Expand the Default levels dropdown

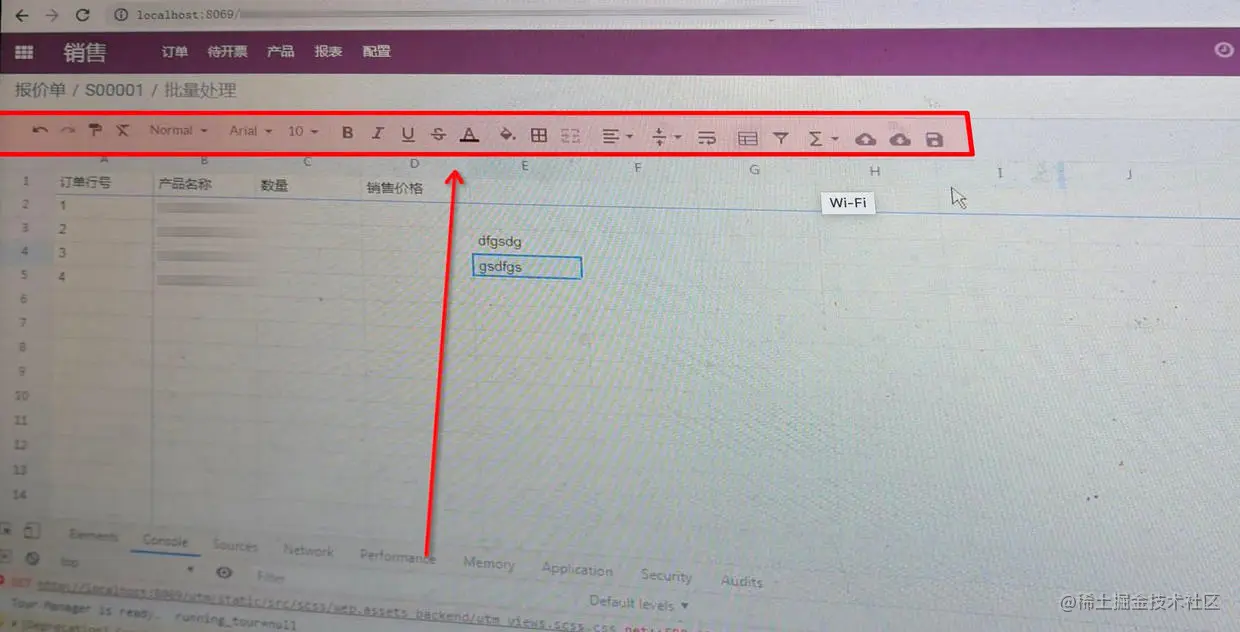pos(639,602)
